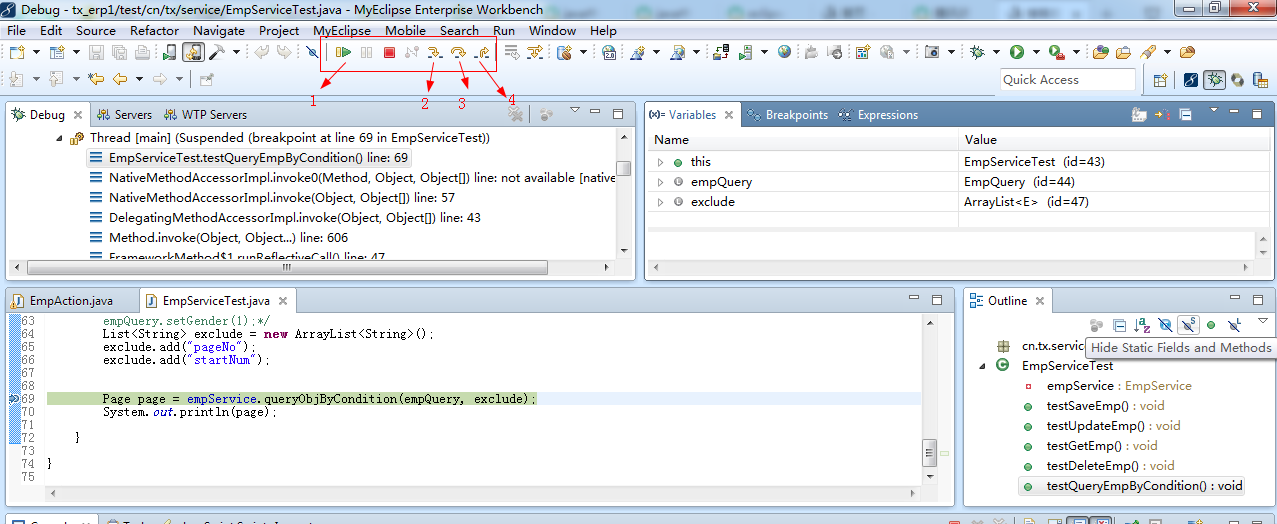Click the Debug view horizontal scrollbar

(x=286, y=267)
